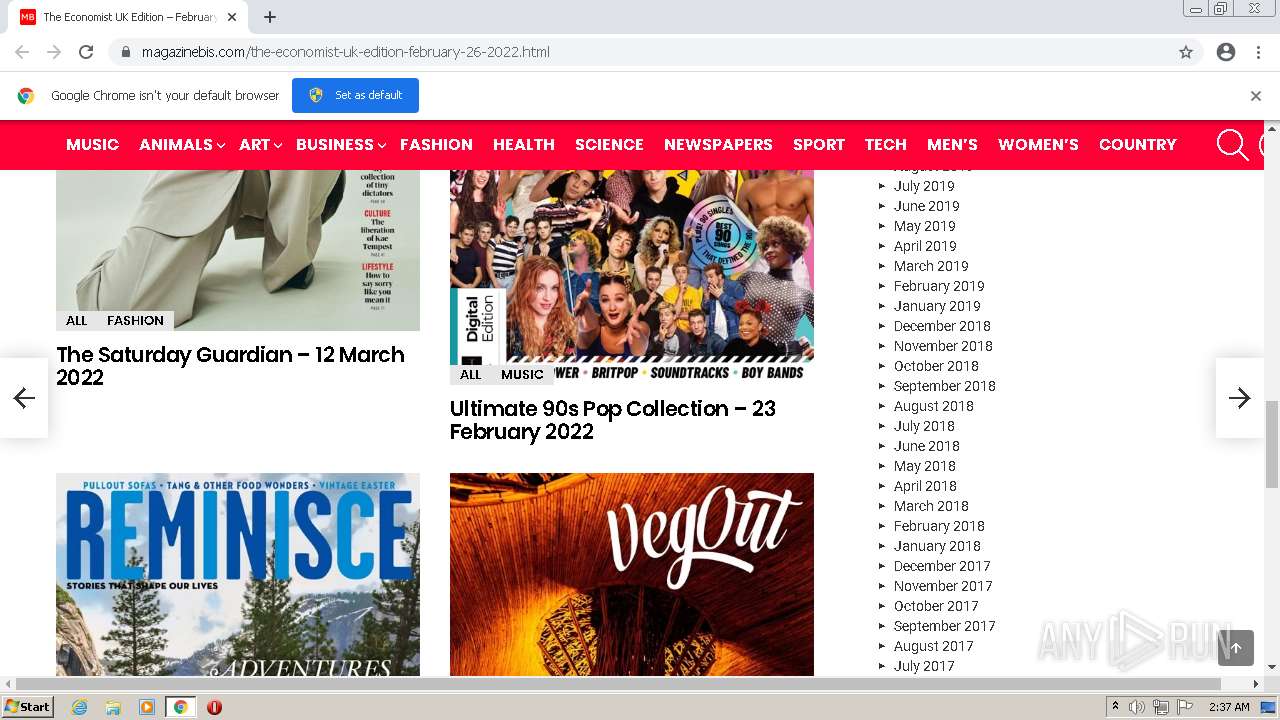Viewport: 1280px width, 720px height.
Task: Open the Chrome three-dot menu
Action: [x=1258, y=52]
